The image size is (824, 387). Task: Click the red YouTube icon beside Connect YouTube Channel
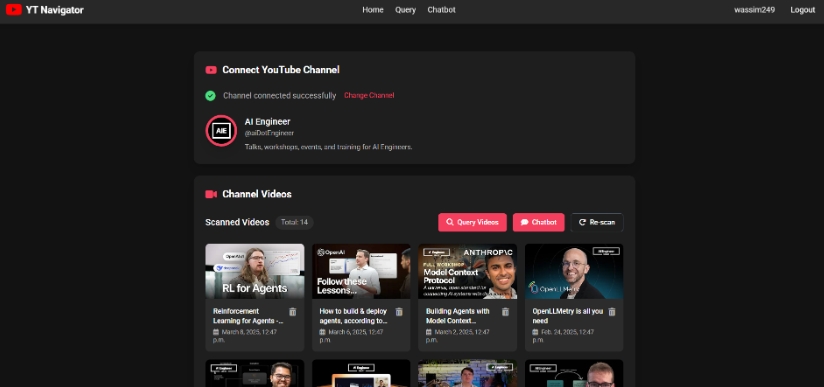point(211,70)
